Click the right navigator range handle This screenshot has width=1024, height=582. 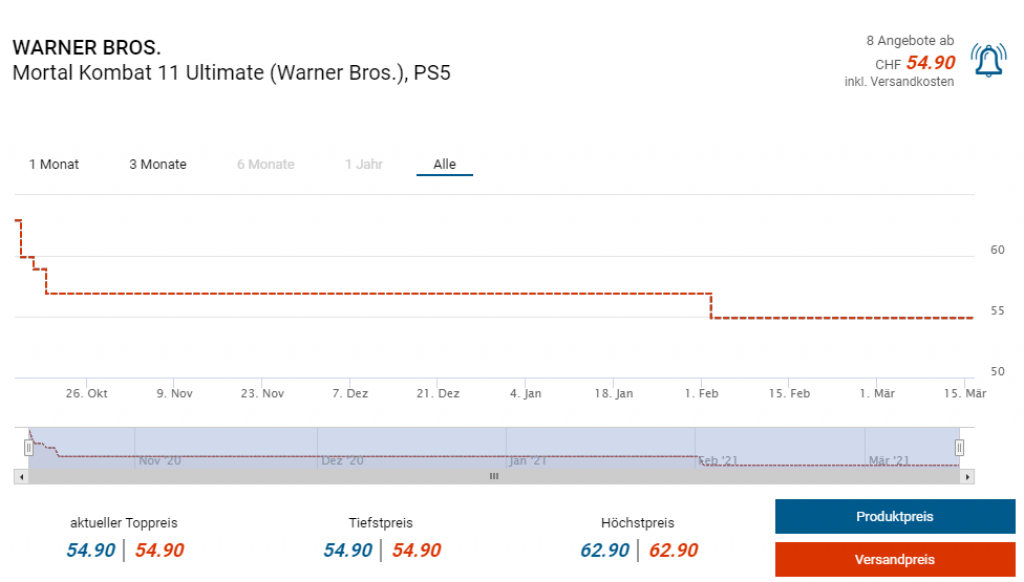click(959, 448)
